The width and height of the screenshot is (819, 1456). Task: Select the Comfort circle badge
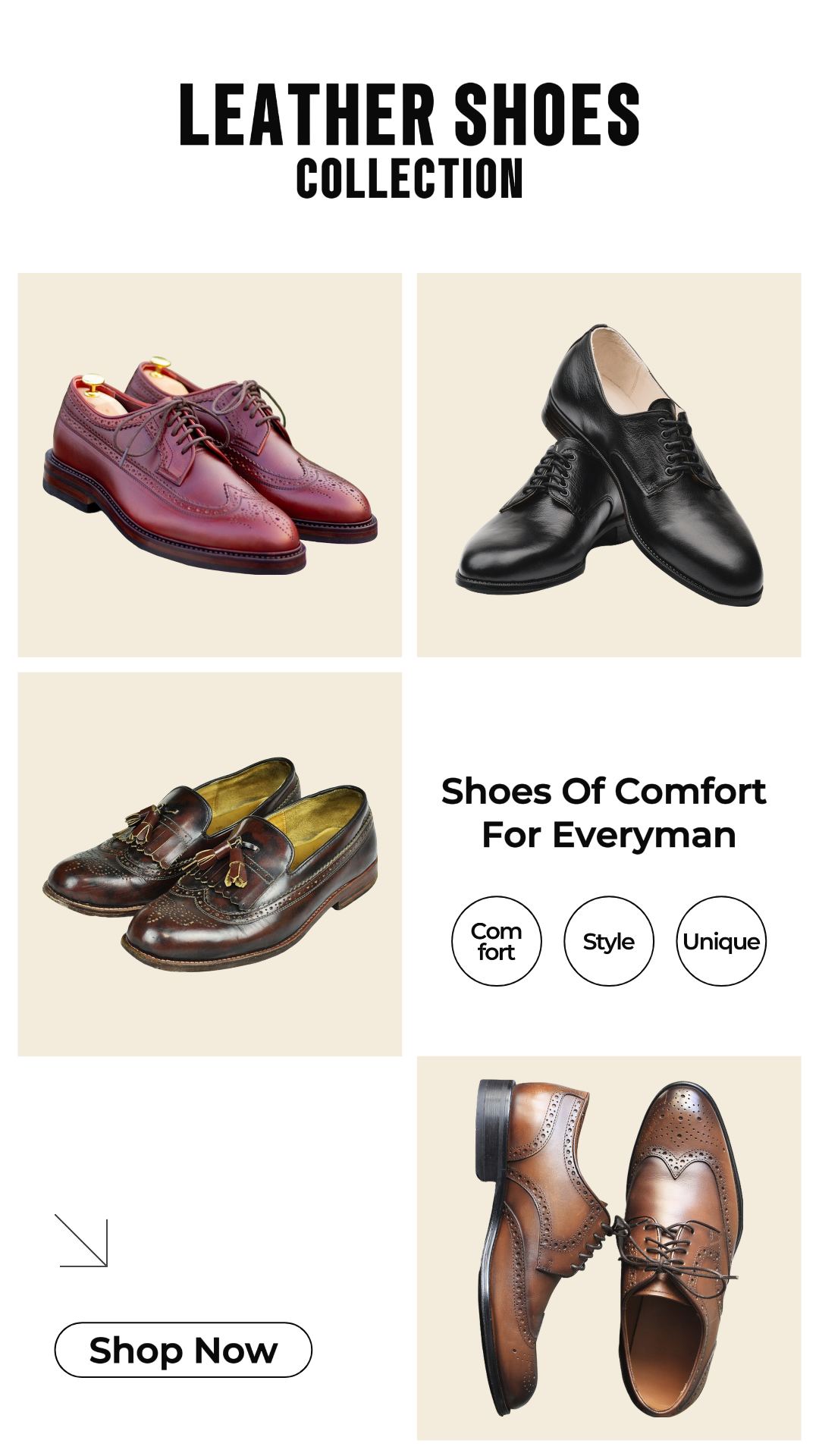pyautogui.click(x=497, y=941)
